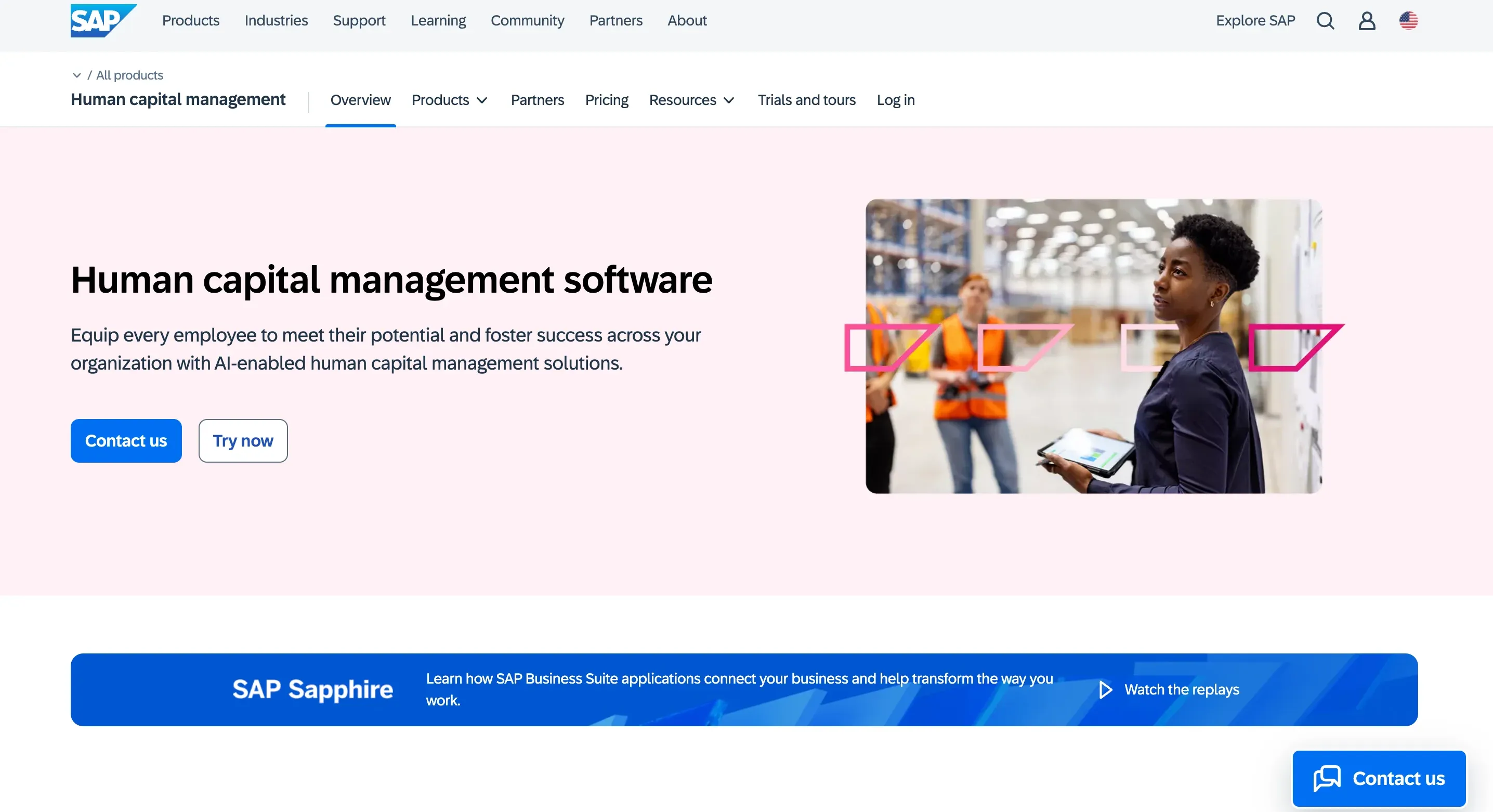
Task: Click the Sapphire banner description text
Action: click(740, 690)
